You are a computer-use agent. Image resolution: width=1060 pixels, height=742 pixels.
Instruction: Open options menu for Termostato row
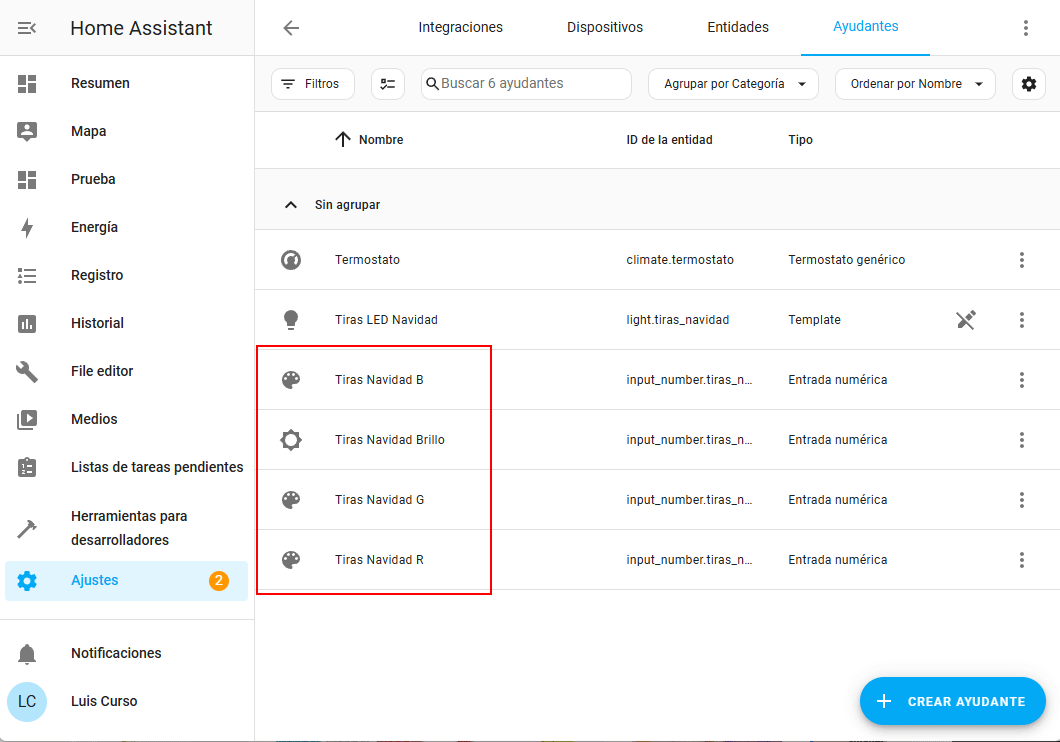coord(1021,260)
